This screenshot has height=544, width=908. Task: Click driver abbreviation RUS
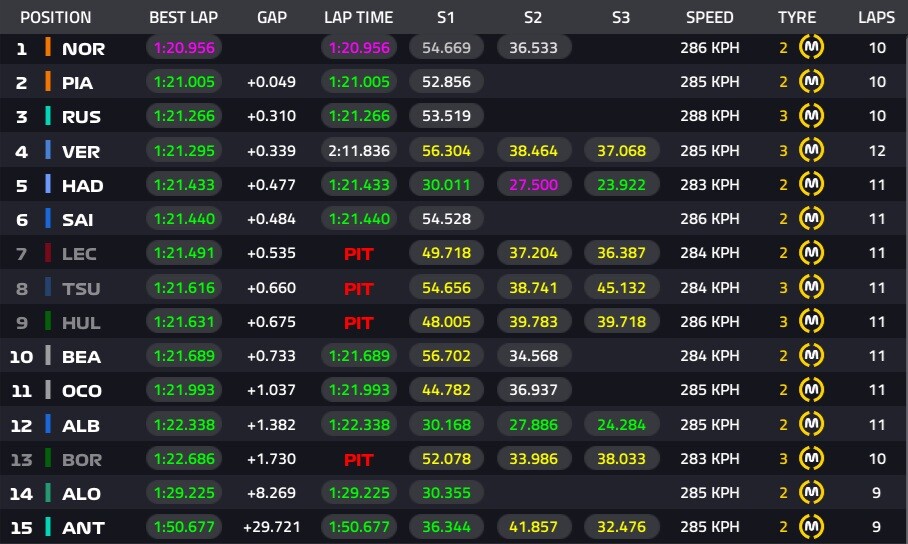[x=81, y=116]
